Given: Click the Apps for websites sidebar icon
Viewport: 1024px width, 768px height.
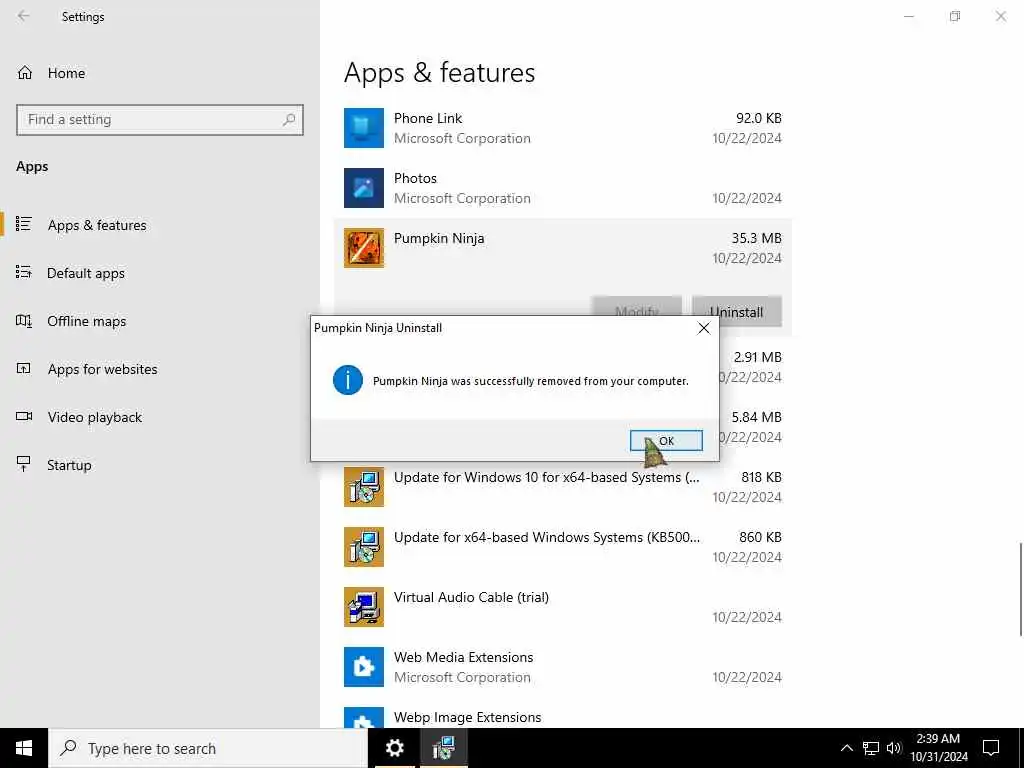Looking at the screenshot, I should point(24,368).
